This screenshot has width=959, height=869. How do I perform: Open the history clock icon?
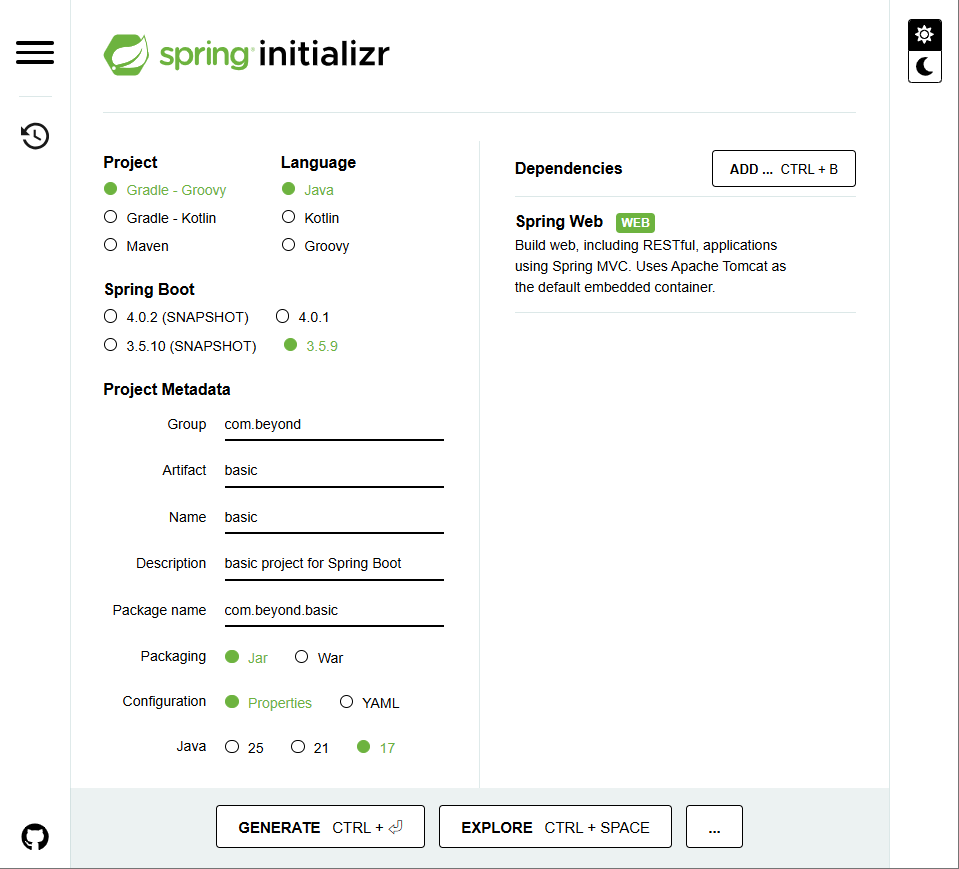pyautogui.click(x=35, y=136)
